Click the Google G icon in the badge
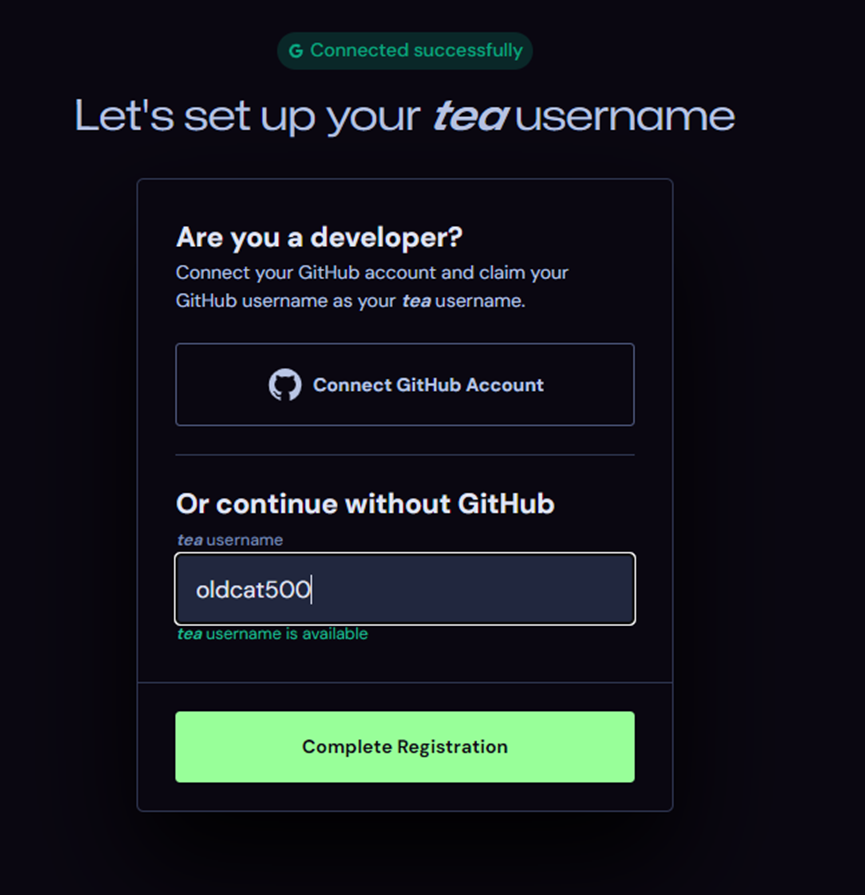Screen dimensions: 865x895 [296, 51]
